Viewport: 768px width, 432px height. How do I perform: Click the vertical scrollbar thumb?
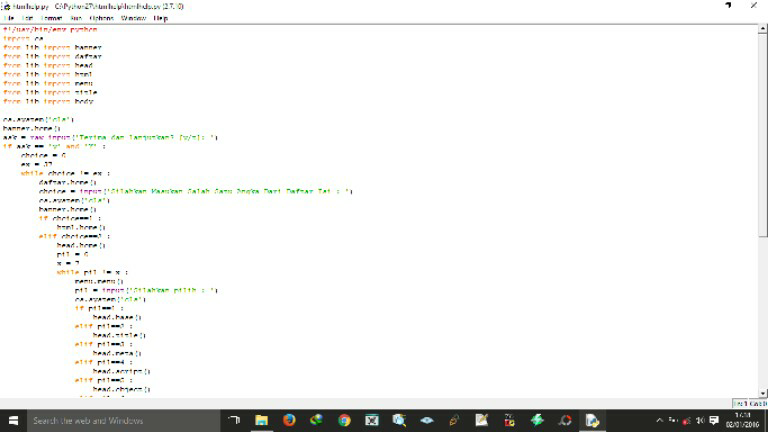(x=763, y=135)
